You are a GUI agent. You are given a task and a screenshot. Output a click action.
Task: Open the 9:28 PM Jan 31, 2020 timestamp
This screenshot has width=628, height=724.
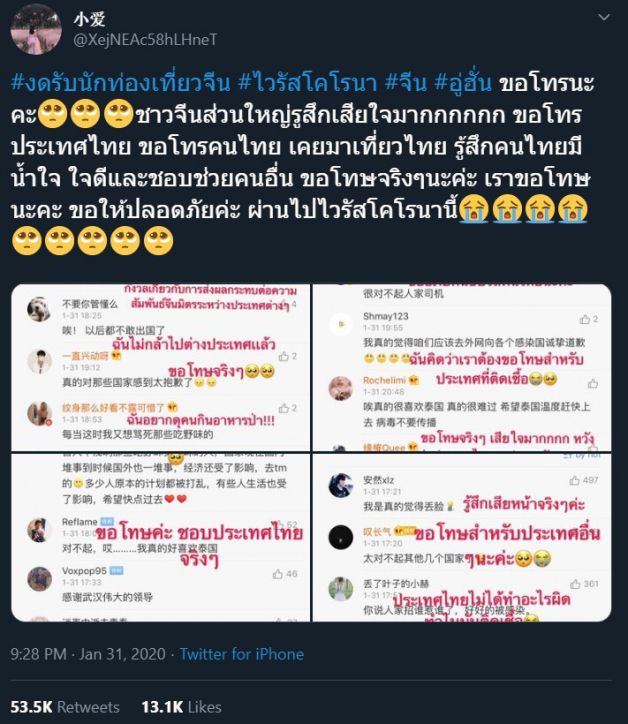click(x=88, y=654)
